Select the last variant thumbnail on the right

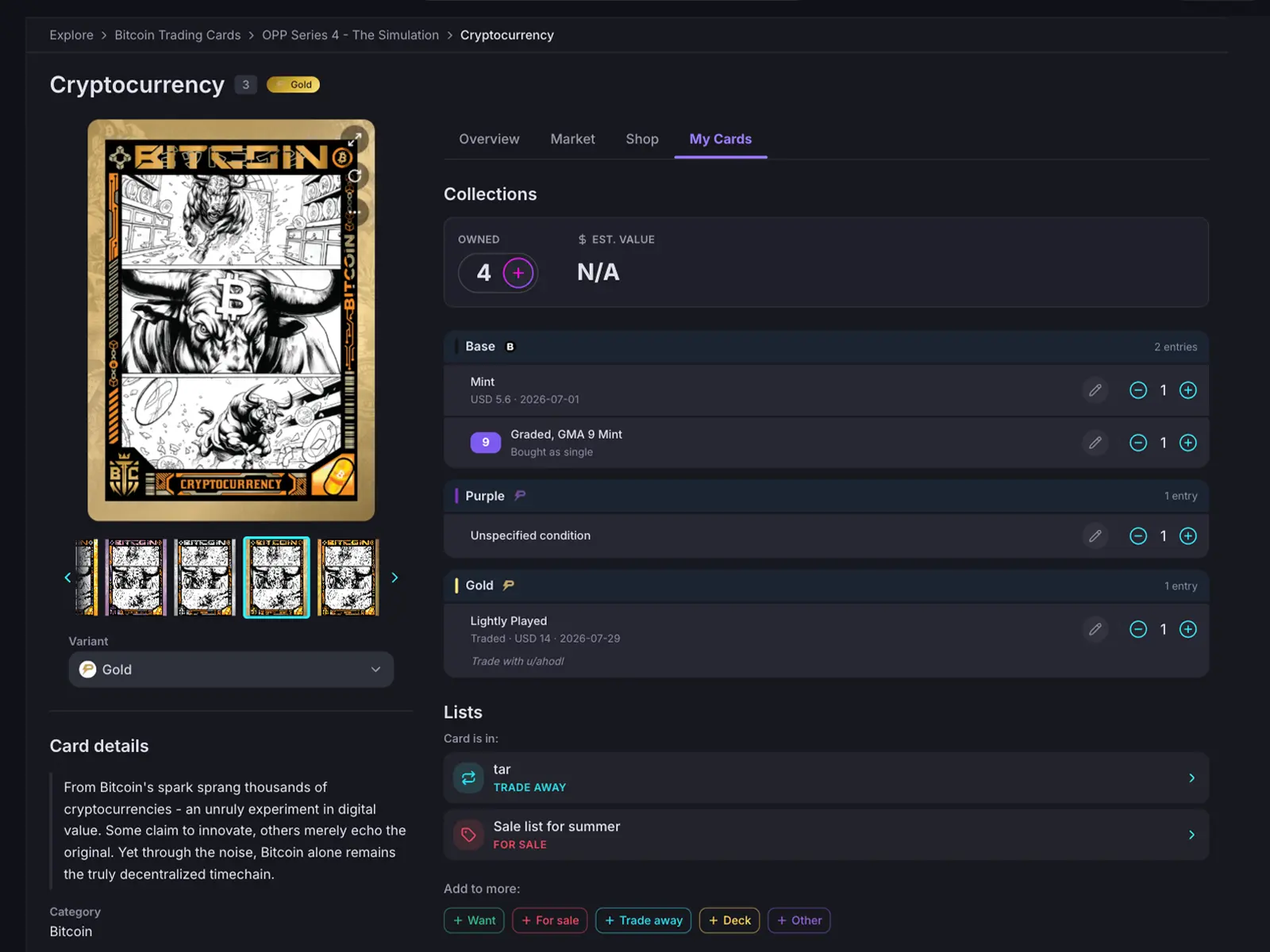pos(348,578)
